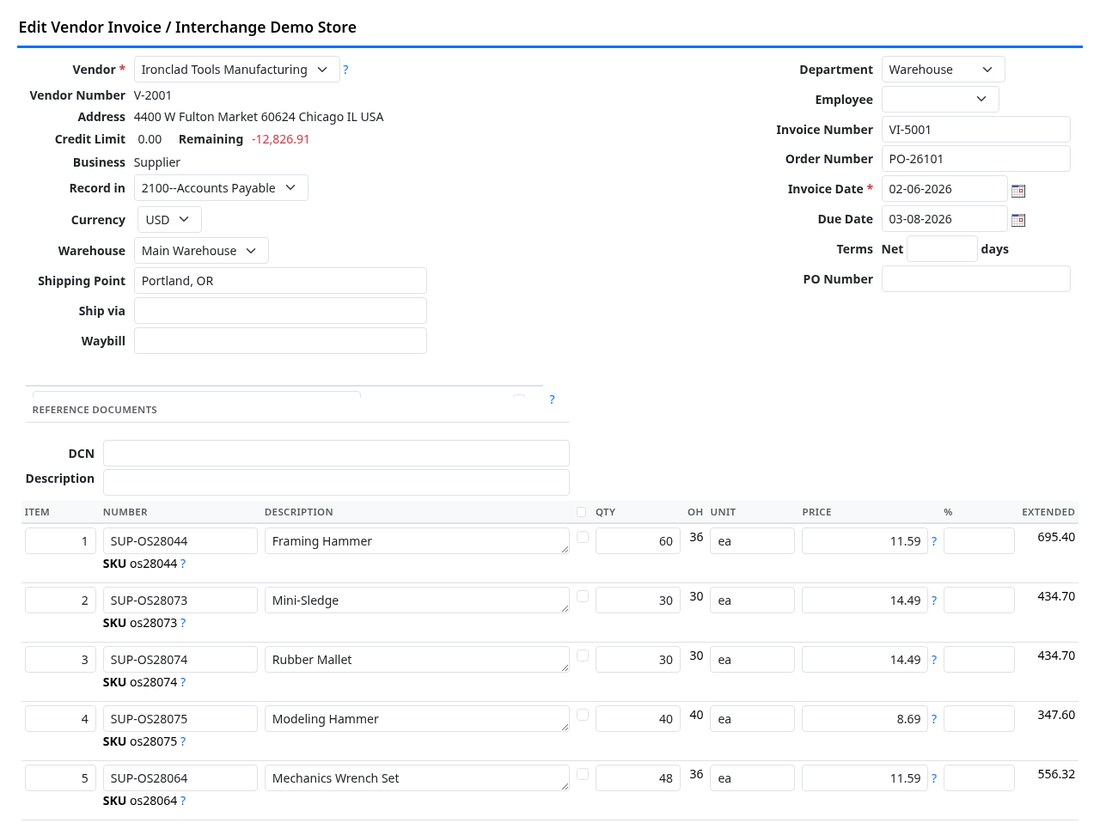Click the Invoice Number field VI-5001
The height and width of the screenshot is (823, 1100).
point(976,130)
